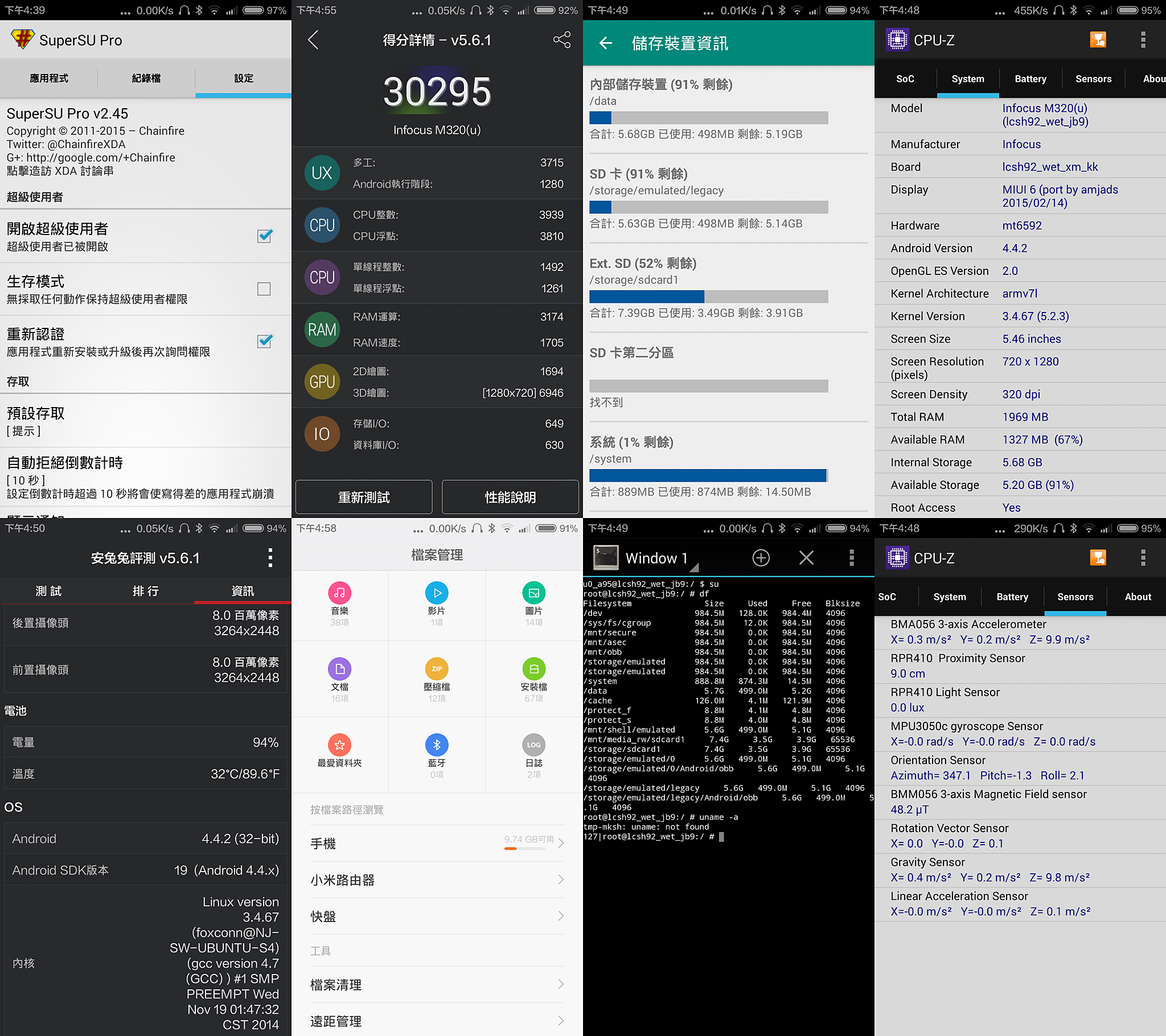Select the Battery tab in the upper CPU-Z window
1166x1036 pixels.
tap(1030, 79)
